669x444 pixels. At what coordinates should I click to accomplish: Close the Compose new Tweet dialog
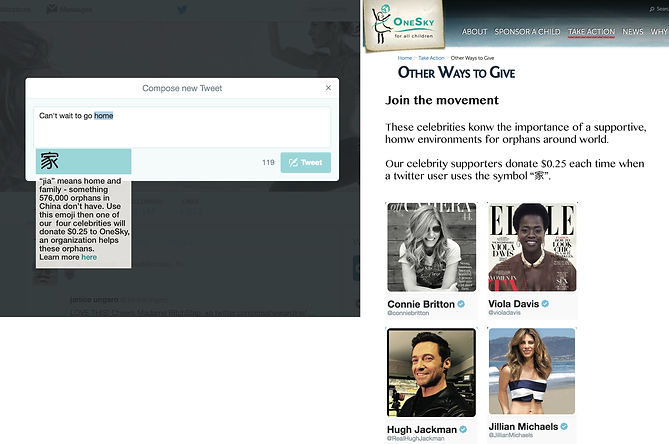tap(328, 88)
